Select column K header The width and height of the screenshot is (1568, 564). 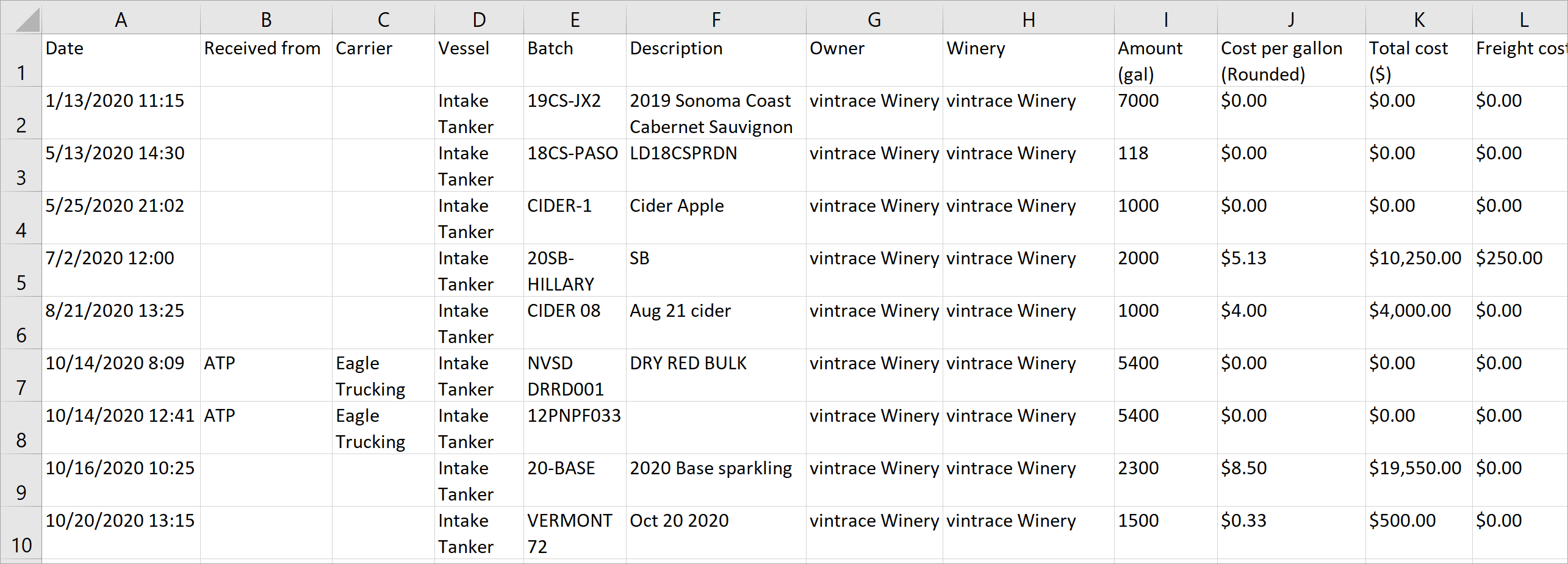coord(1419,19)
